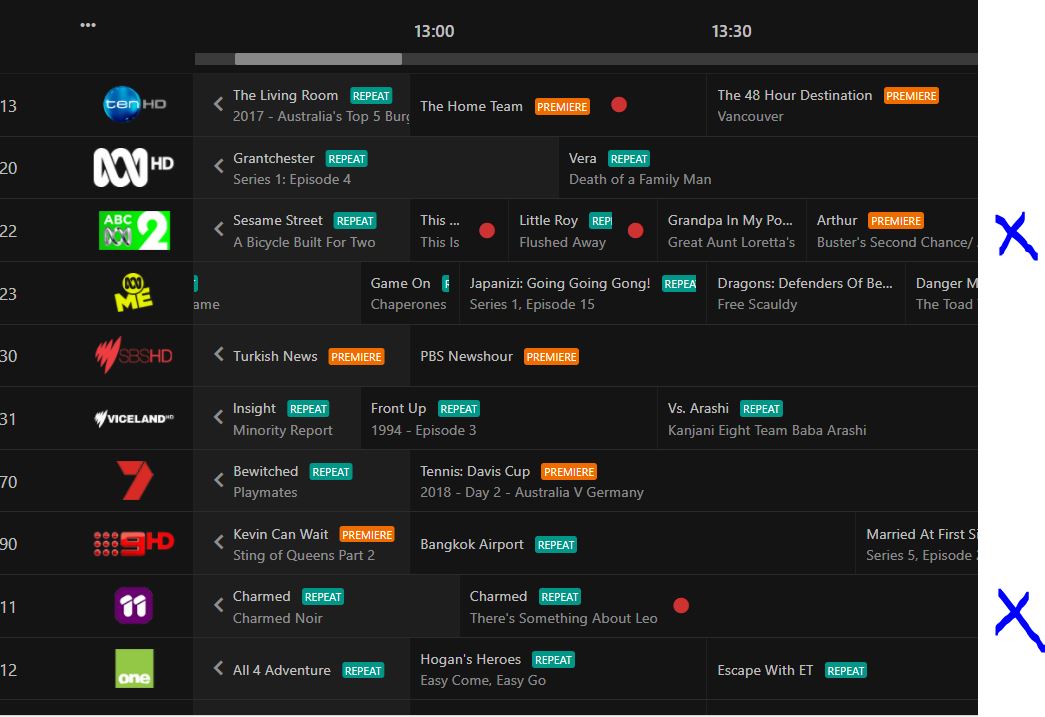Viewport: 1045px width, 717px height.
Task: Click left chevron beside Charmed Noir
Action: tap(218, 606)
